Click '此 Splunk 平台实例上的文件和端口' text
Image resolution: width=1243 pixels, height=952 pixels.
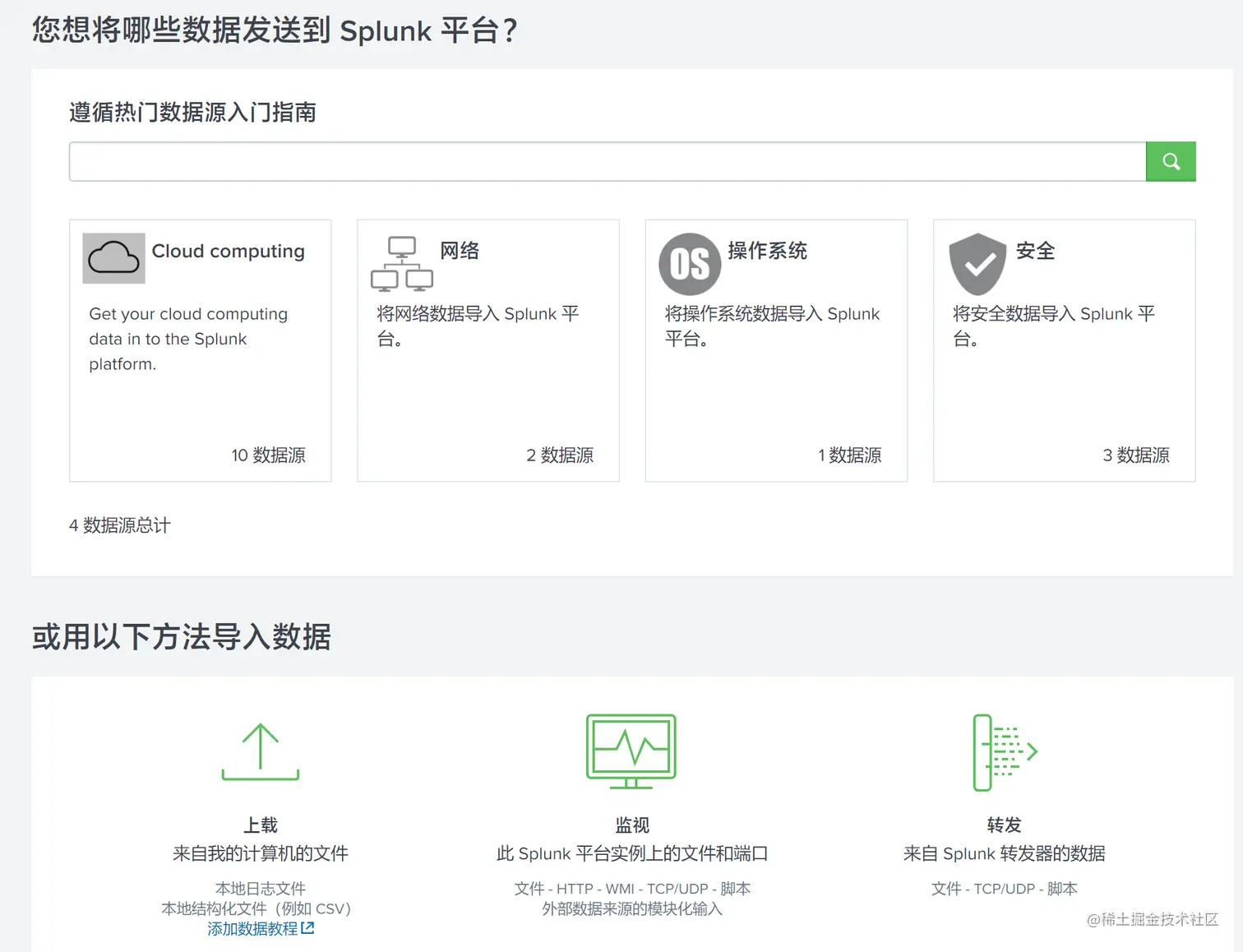632,853
